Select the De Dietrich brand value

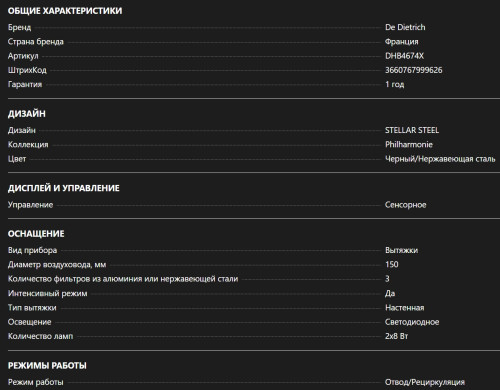[x=405, y=27]
